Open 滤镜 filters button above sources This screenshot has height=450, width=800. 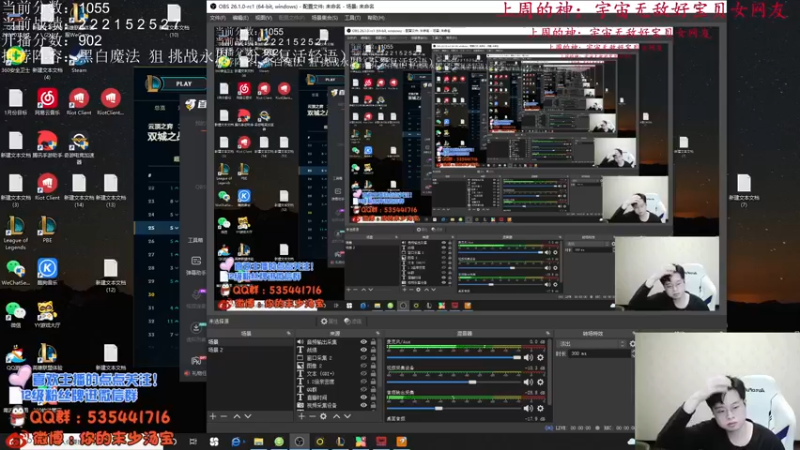[x=353, y=321]
